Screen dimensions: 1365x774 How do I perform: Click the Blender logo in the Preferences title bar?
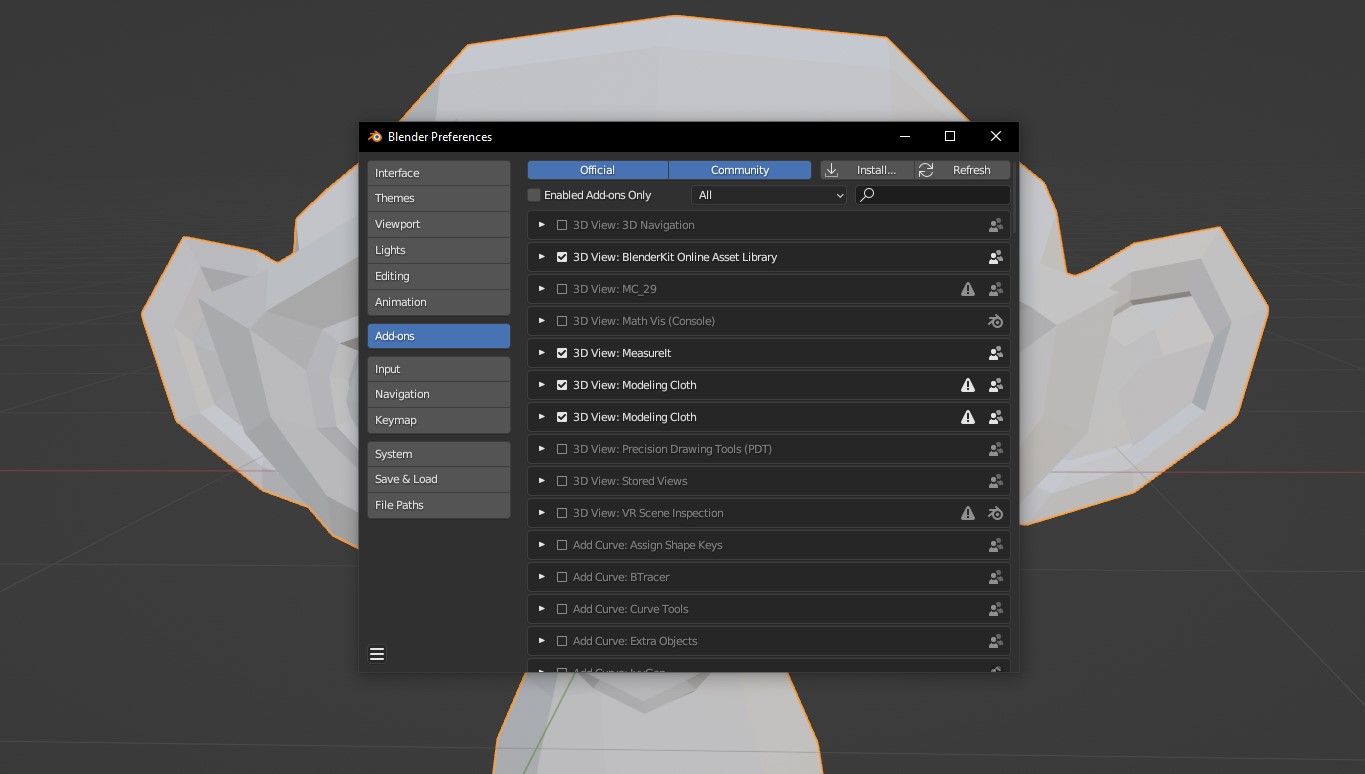(375, 137)
